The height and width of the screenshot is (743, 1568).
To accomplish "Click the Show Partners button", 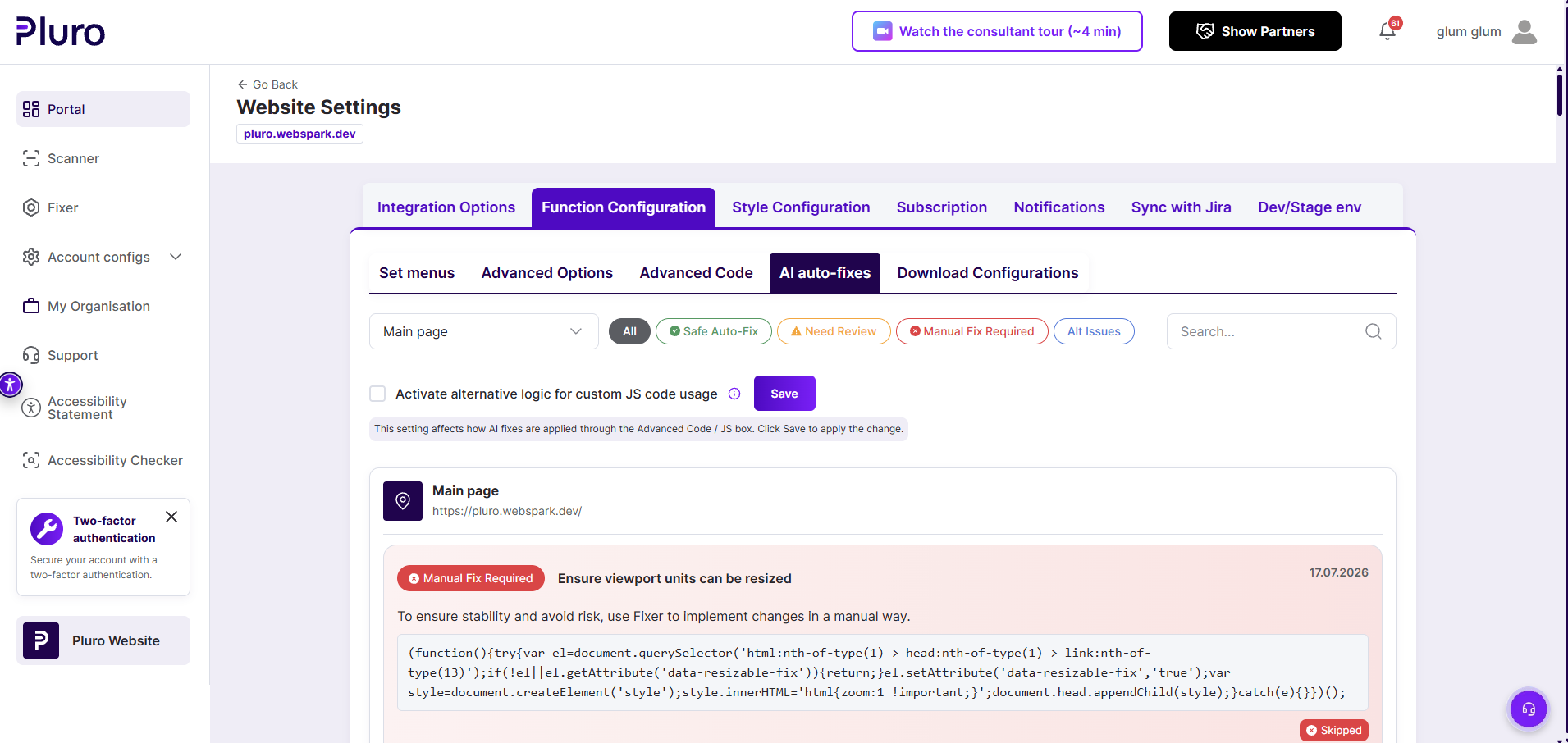I will pos(1255,31).
